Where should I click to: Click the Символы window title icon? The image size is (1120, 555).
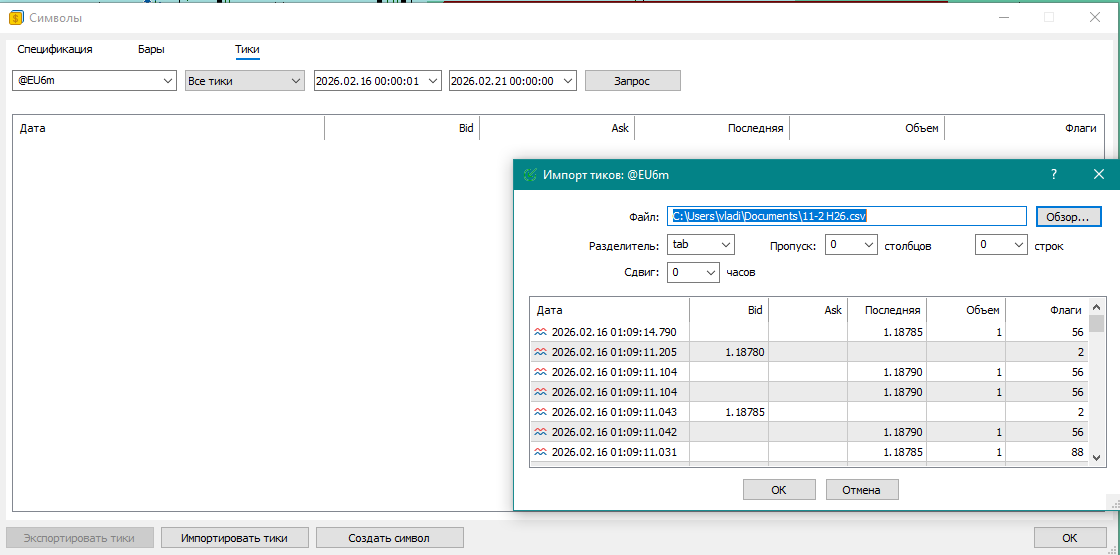click(x=16, y=17)
